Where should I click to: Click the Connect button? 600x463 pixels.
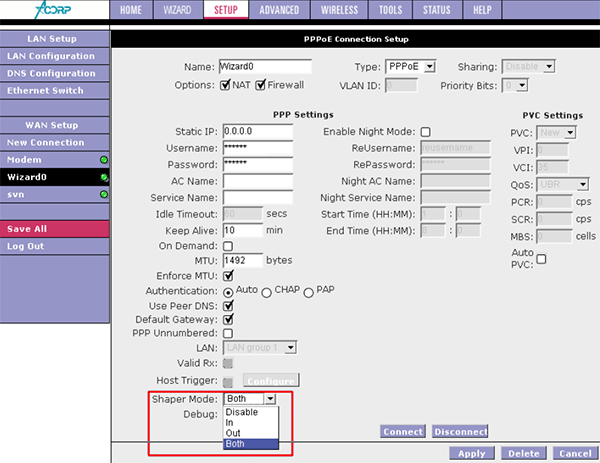(403, 432)
